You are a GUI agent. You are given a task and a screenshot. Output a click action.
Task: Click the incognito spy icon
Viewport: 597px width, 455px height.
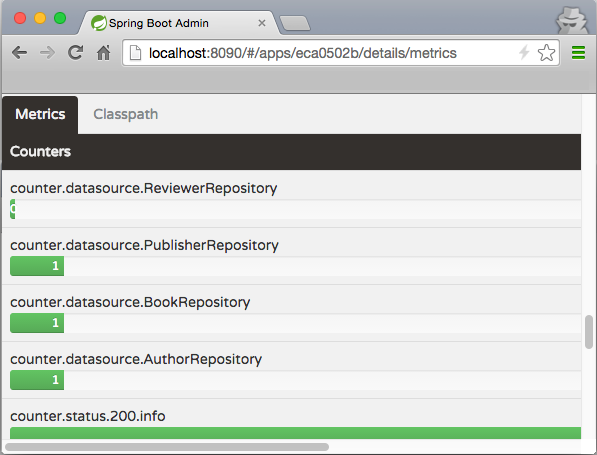pyautogui.click(x=572, y=21)
